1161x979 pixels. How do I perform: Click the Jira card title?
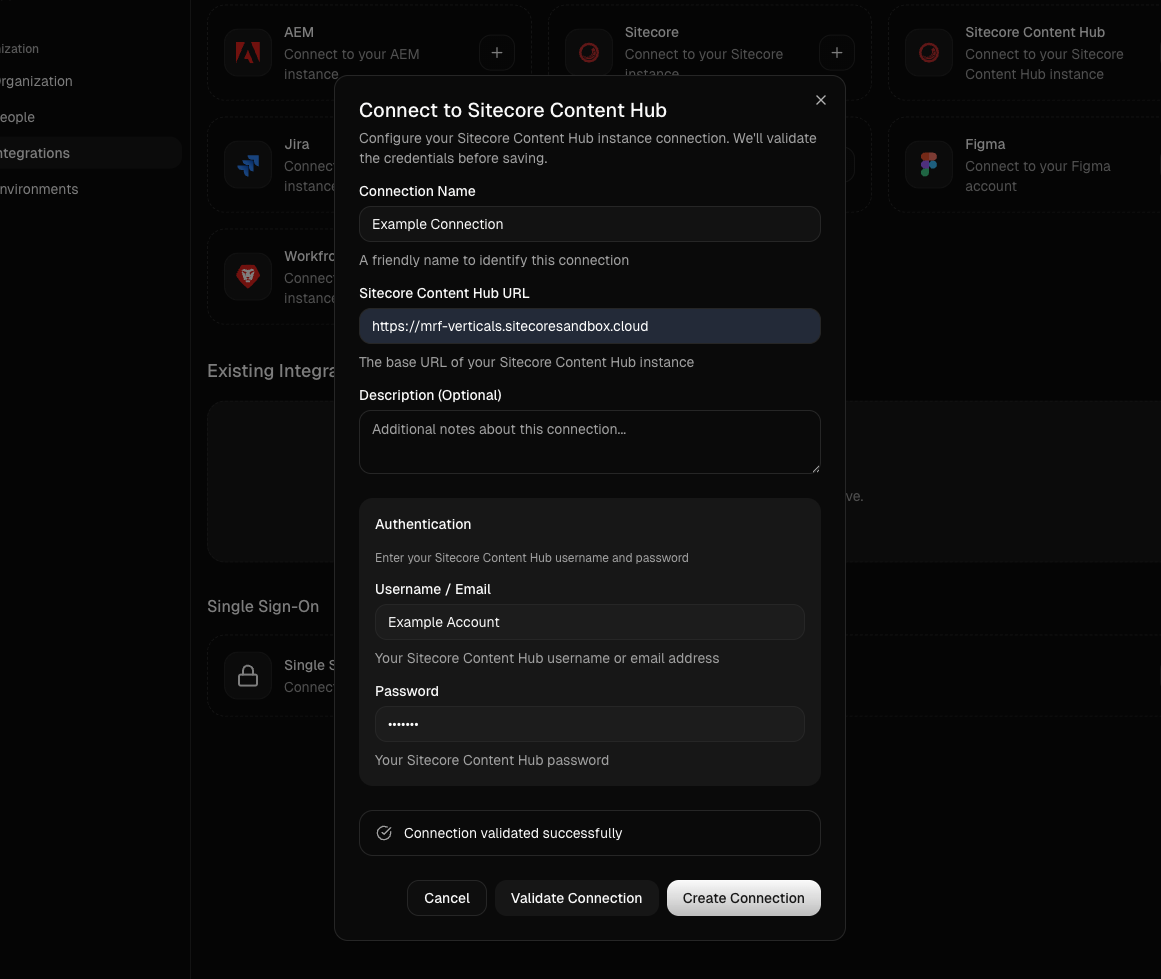click(296, 144)
